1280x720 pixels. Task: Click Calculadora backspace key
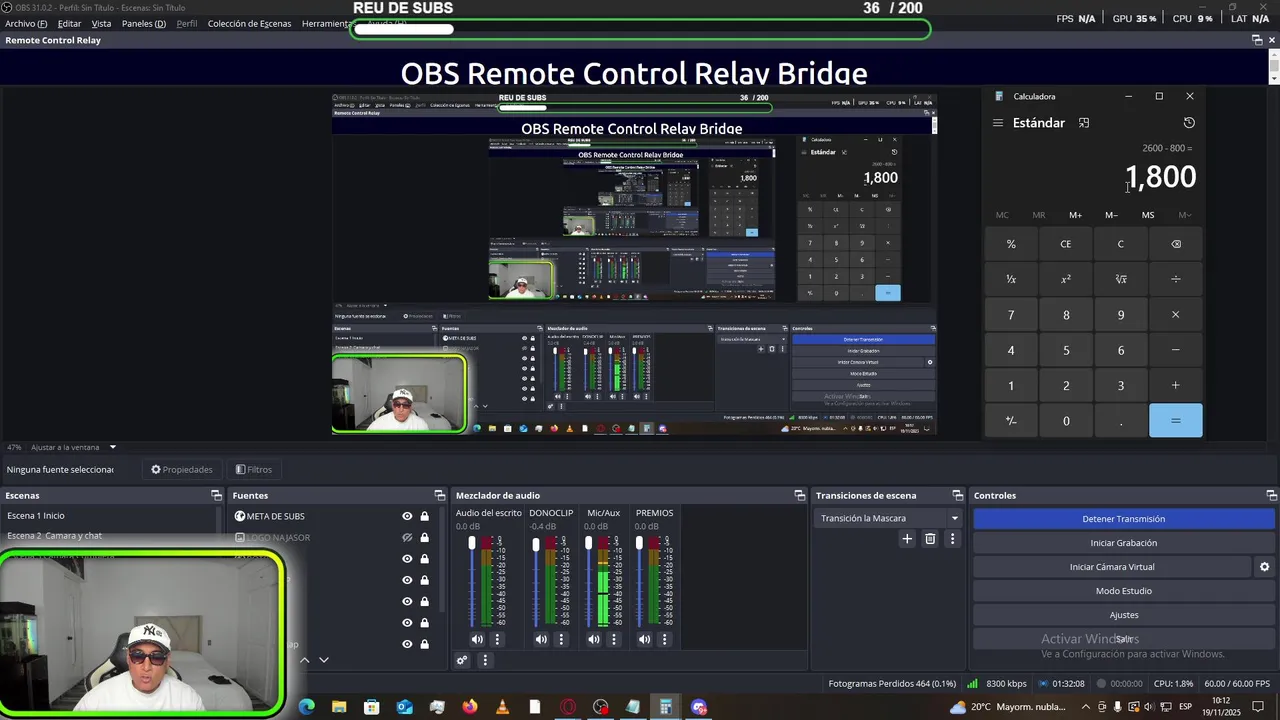[1175, 244]
